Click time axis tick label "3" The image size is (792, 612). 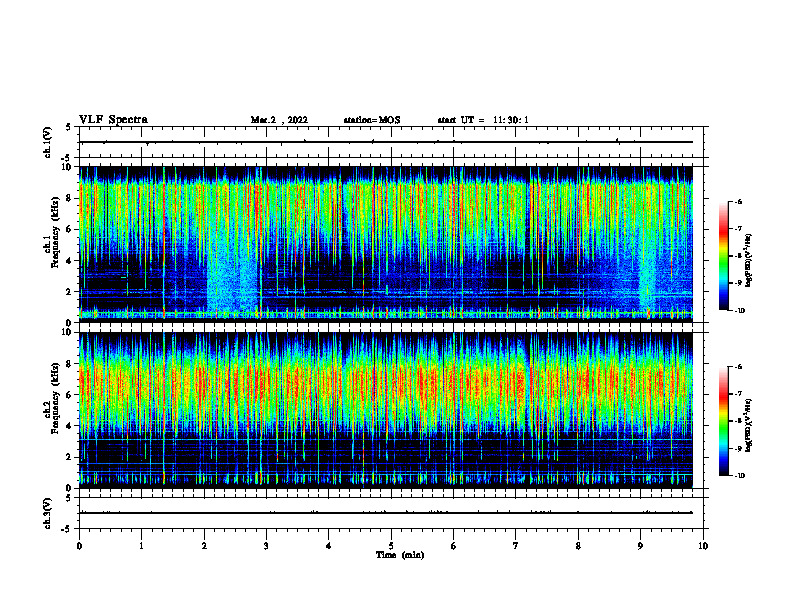point(266,546)
